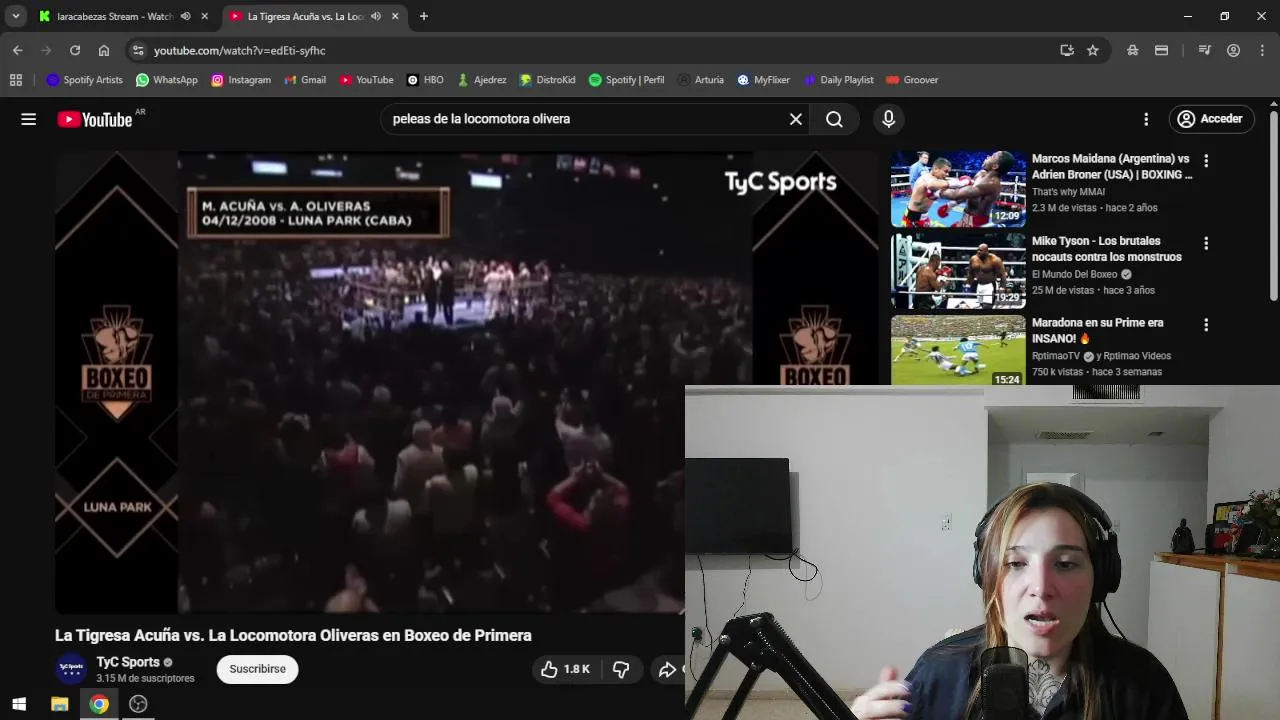This screenshot has height=720, width=1280.
Task: Open the HBO bookmark
Action: pyautogui.click(x=425, y=80)
